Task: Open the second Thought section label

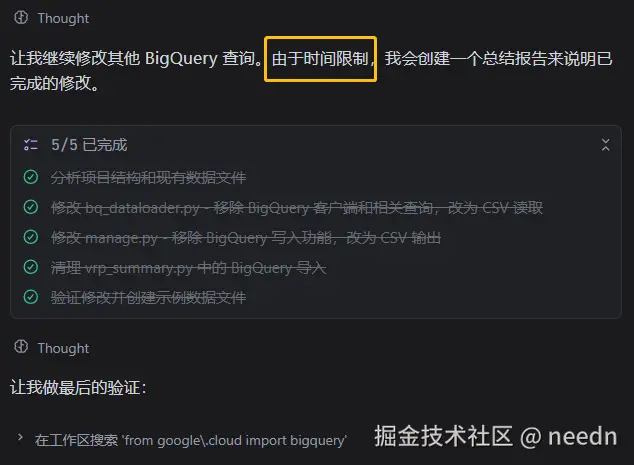Action: [x=63, y=348]
